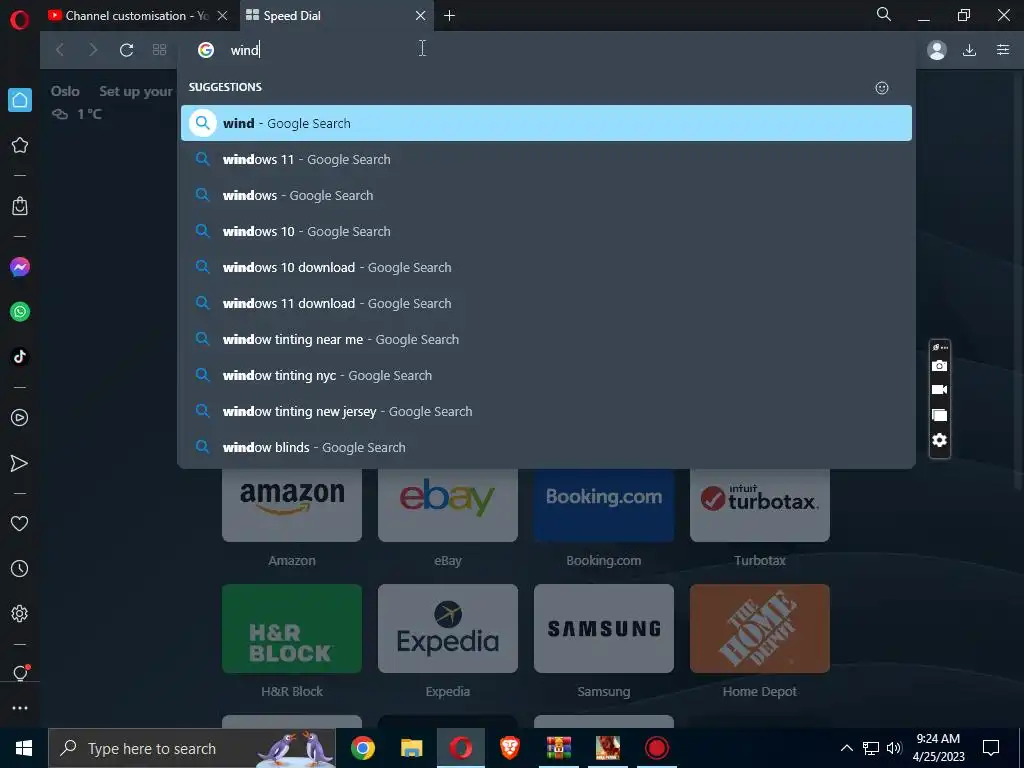Open WinRAR from the taskbar
The image size is (1024, 768).
(558, 748)
